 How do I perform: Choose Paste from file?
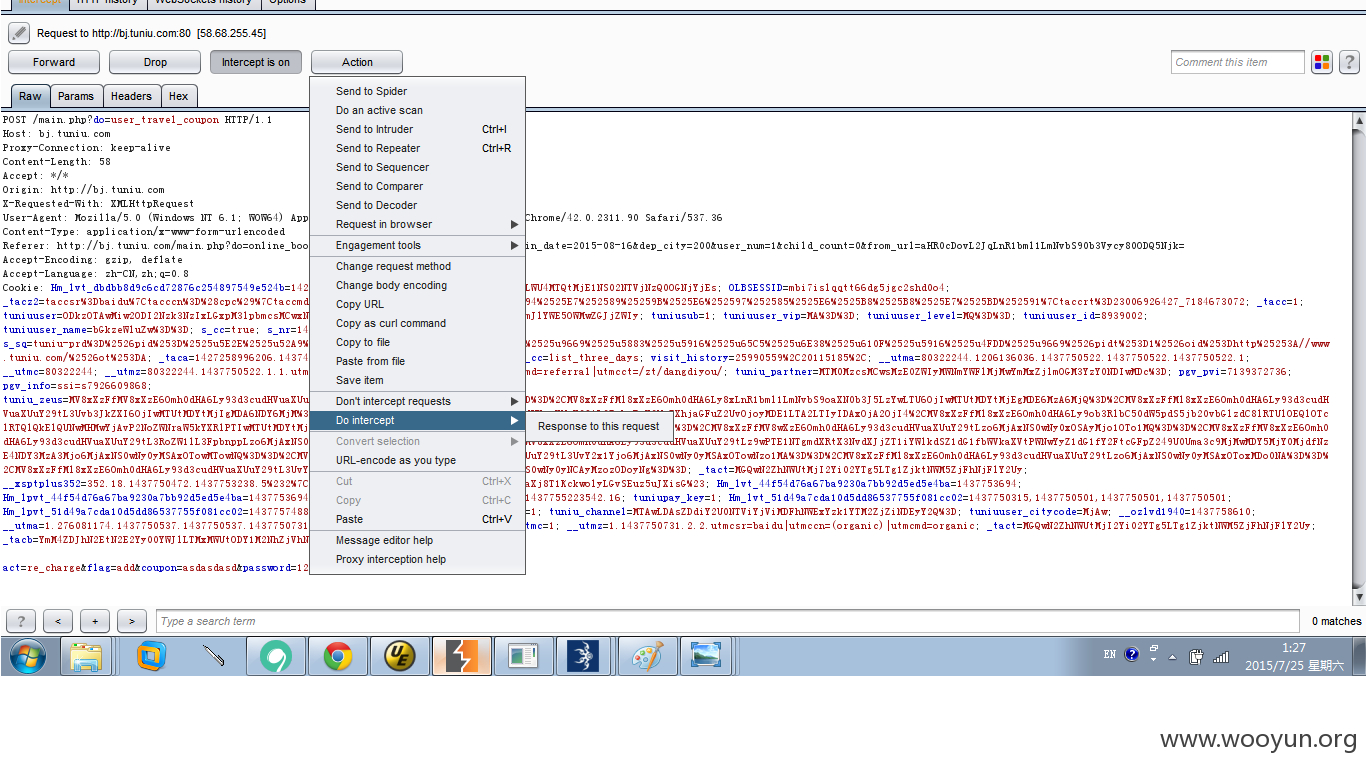(417, 361)
